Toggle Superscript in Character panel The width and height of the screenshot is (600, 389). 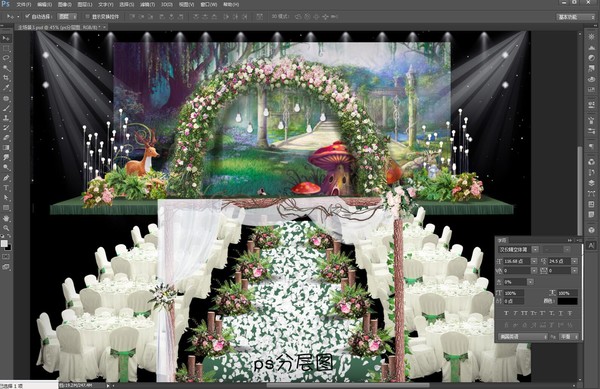[543, 313]
